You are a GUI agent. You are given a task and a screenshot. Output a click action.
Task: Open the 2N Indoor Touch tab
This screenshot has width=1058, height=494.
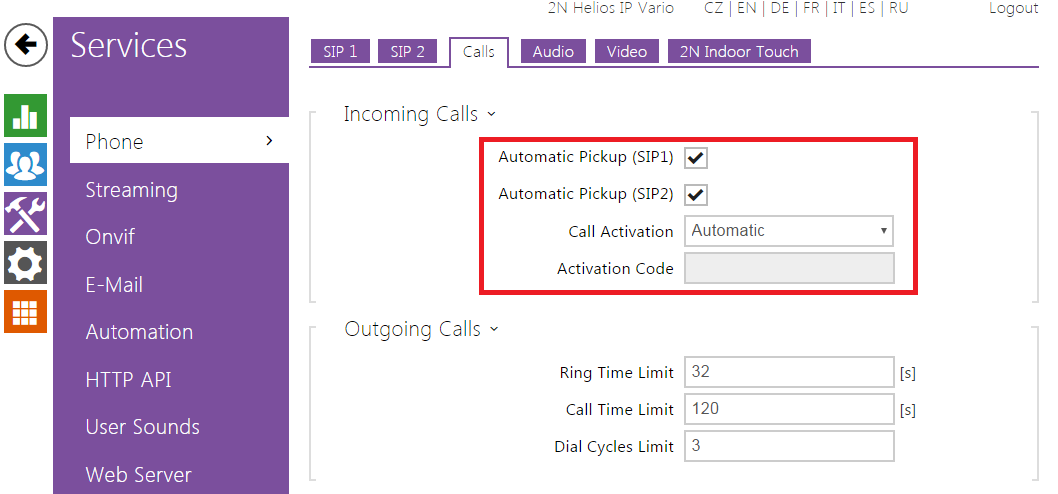coord(739,52)
